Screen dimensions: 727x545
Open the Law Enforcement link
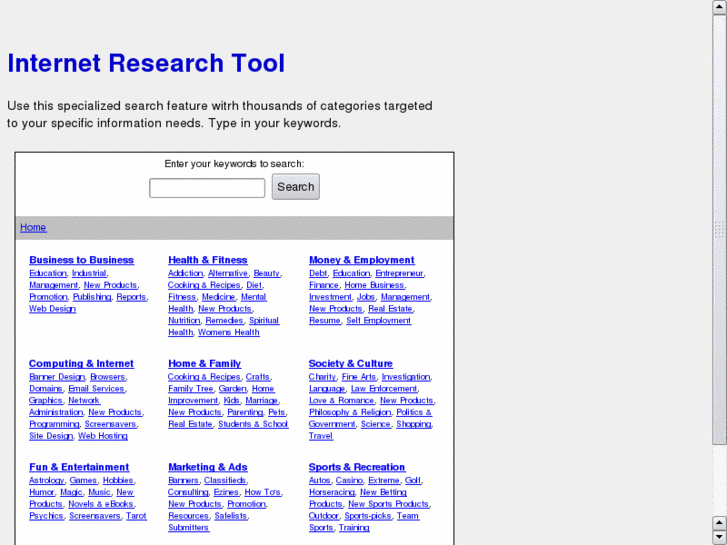coord(384,388)
